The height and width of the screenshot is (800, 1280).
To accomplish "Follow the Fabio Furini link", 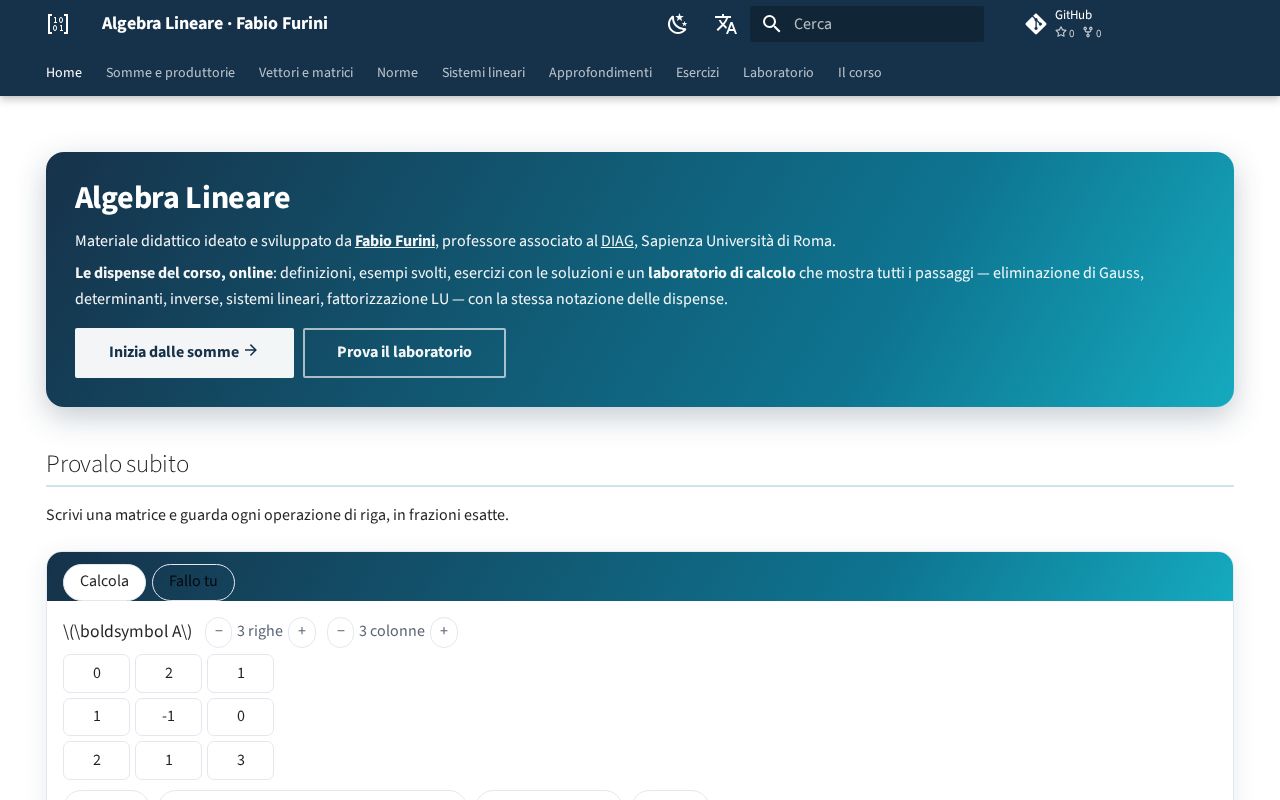I will click(x=395, y=241).
